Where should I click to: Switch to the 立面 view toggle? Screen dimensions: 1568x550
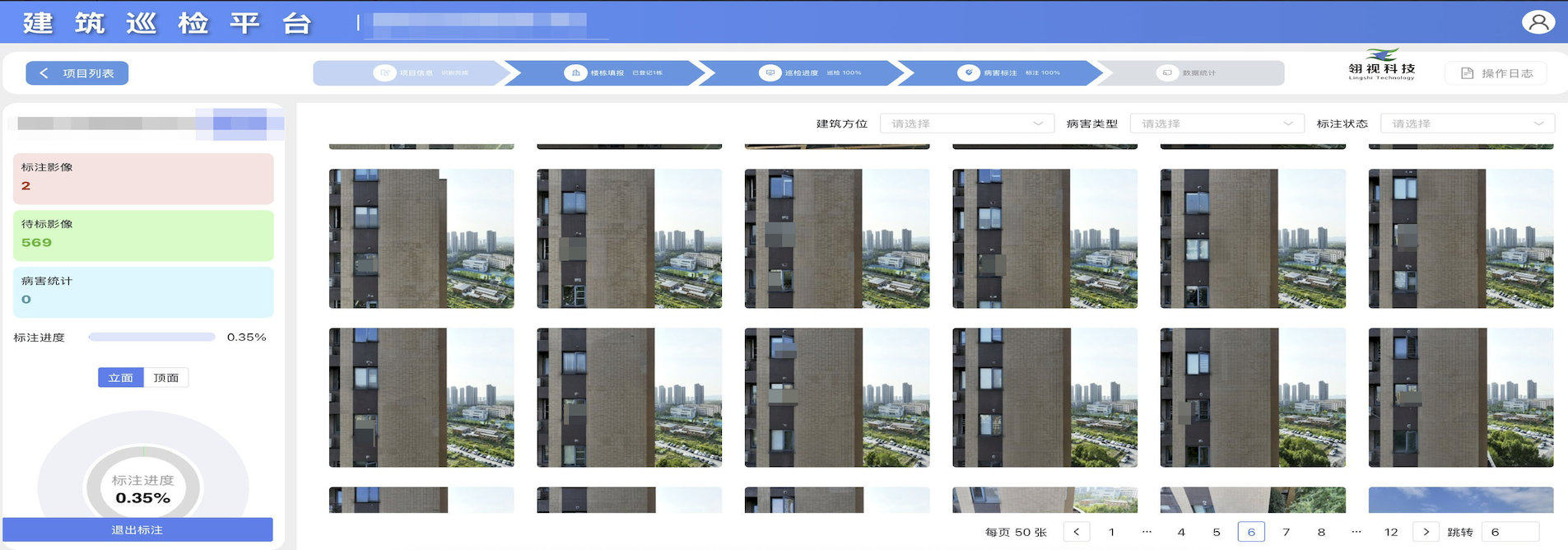pyautogui.click(x=120, y=378)
